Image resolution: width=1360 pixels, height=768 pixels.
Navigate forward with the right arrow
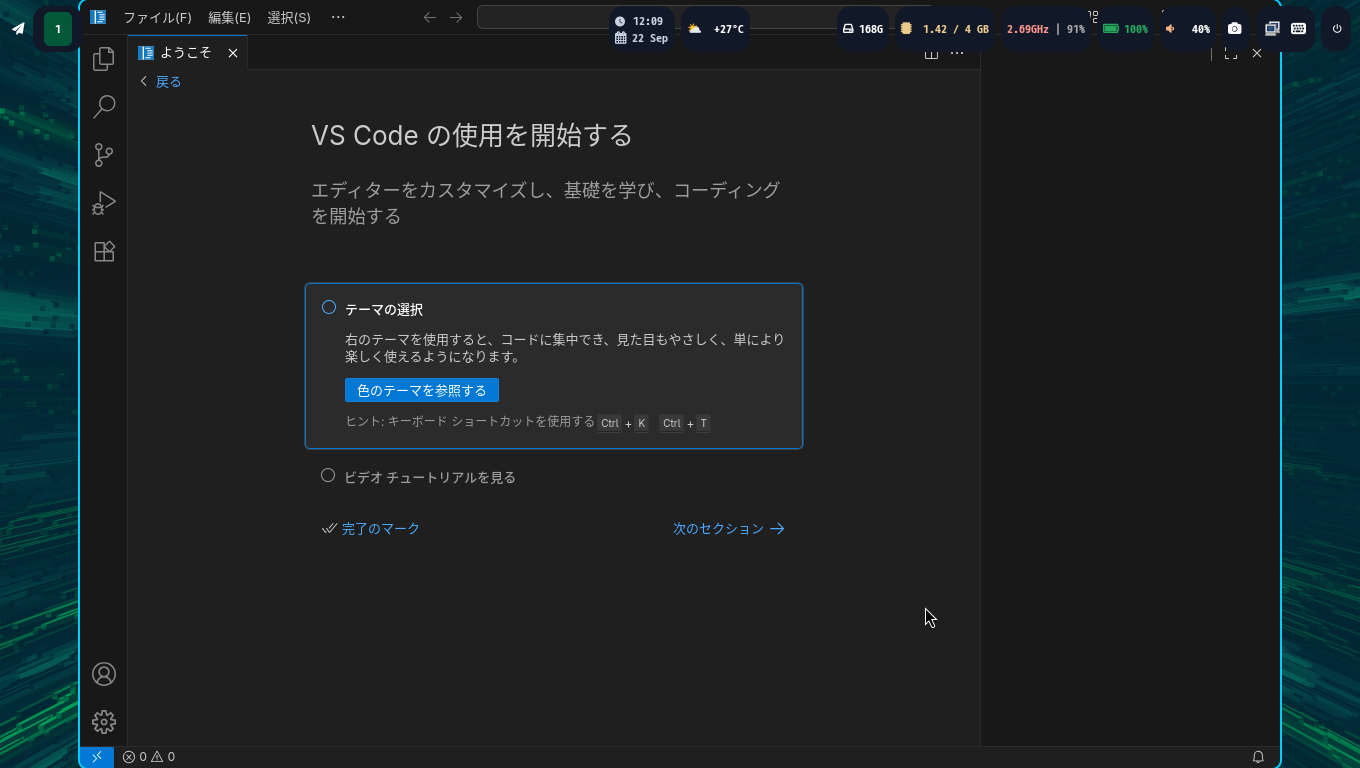tap(456, 17)
